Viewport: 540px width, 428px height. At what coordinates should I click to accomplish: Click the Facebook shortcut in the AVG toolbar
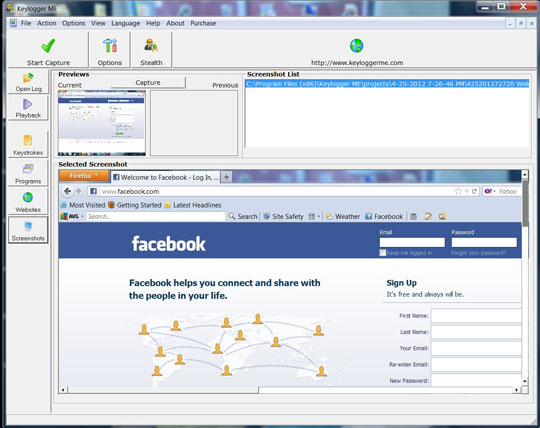(384, 216)
